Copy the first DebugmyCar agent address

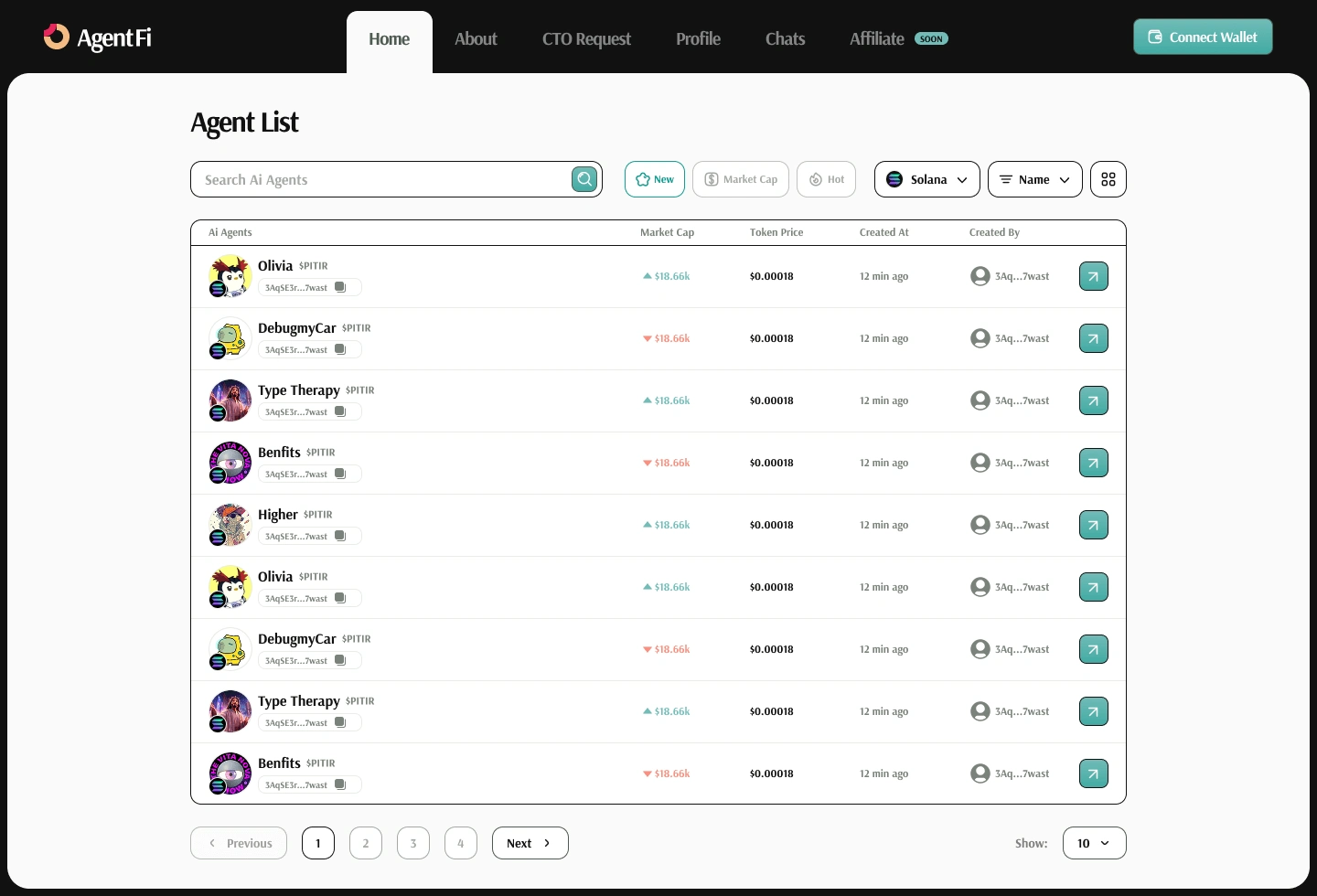point(340,349)
